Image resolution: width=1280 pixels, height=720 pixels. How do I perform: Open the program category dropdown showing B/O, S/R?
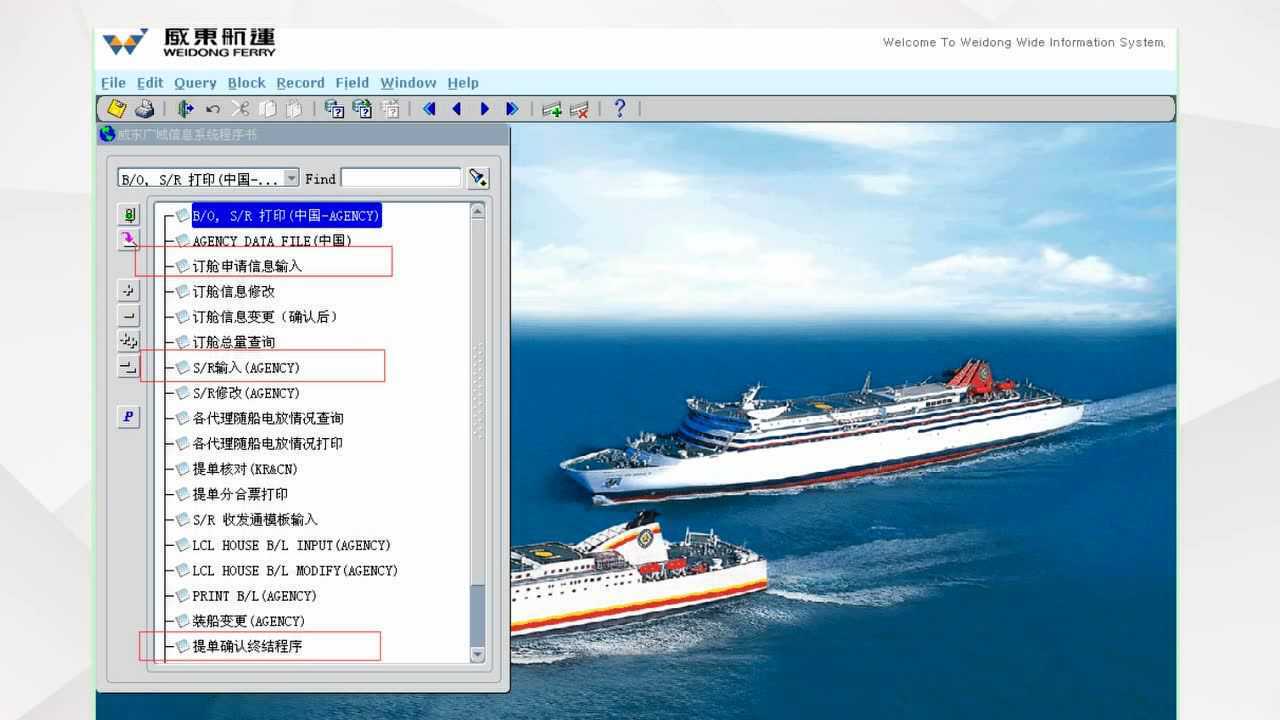pyautogui.click(x=290, y=177)
